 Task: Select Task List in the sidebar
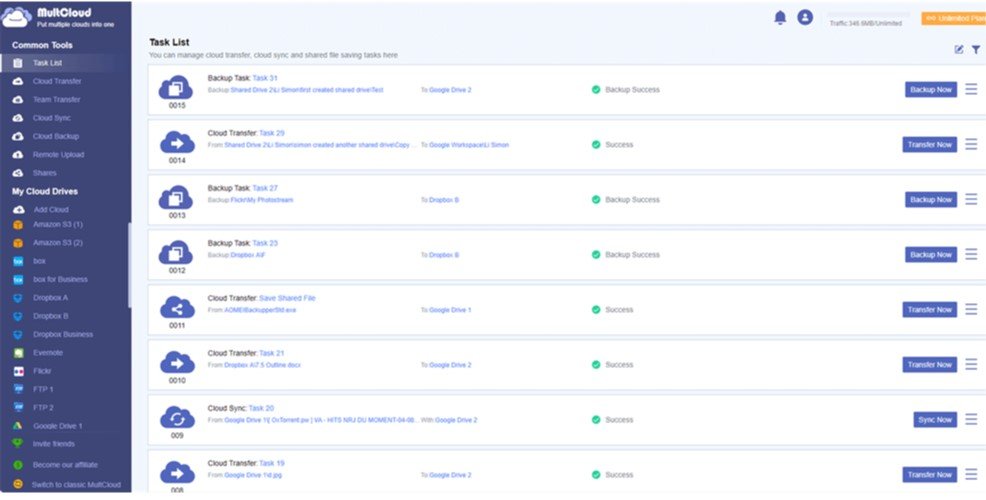pos(65,63)
